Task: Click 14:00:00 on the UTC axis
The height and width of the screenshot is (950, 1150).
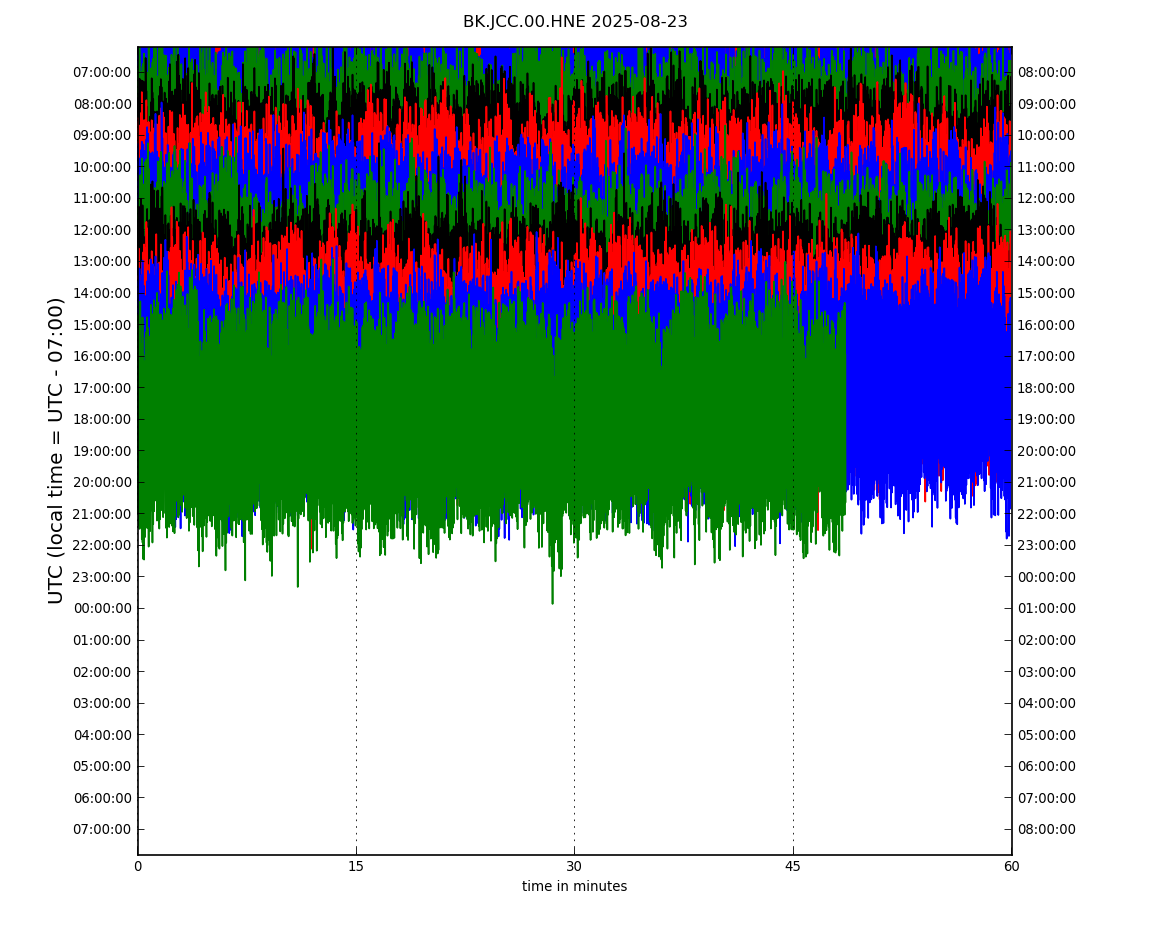Action: [102, 293]
